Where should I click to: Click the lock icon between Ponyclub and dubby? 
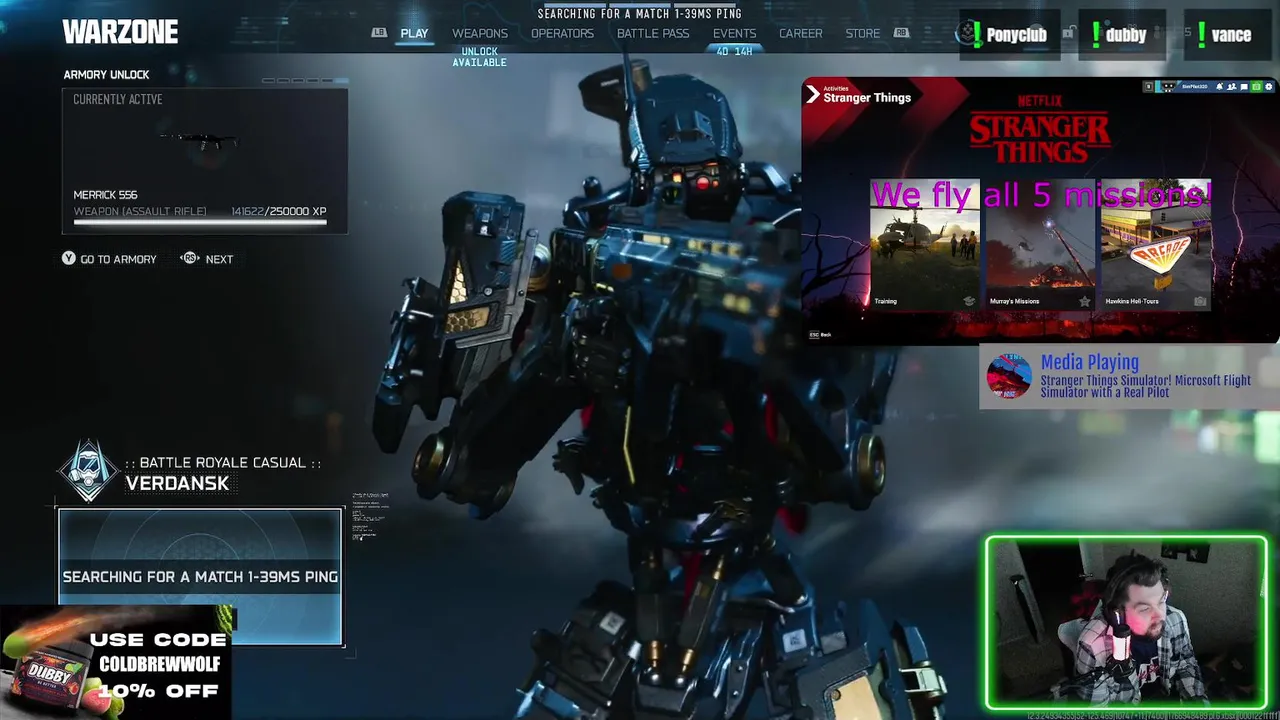tap(1068, 34)
